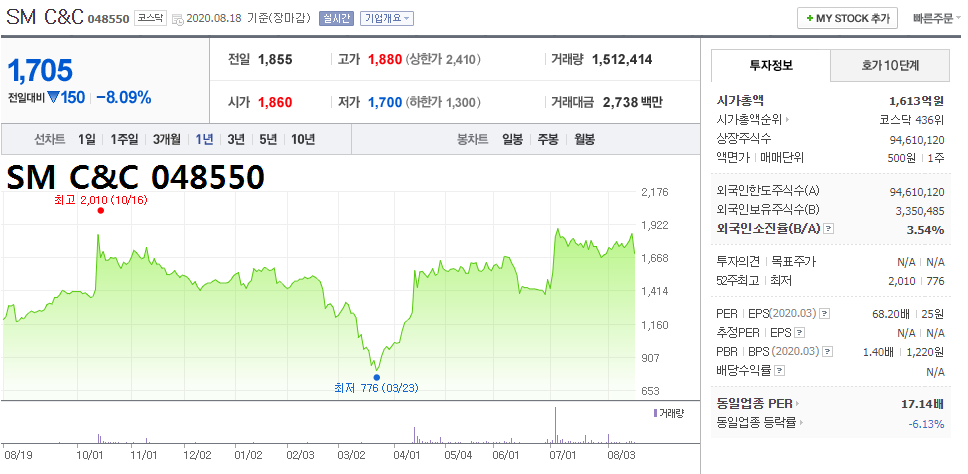This screenshot has width=968, height=474.
Task: Click the 04/01 date on the chart axis
Action: click(406, 455)
